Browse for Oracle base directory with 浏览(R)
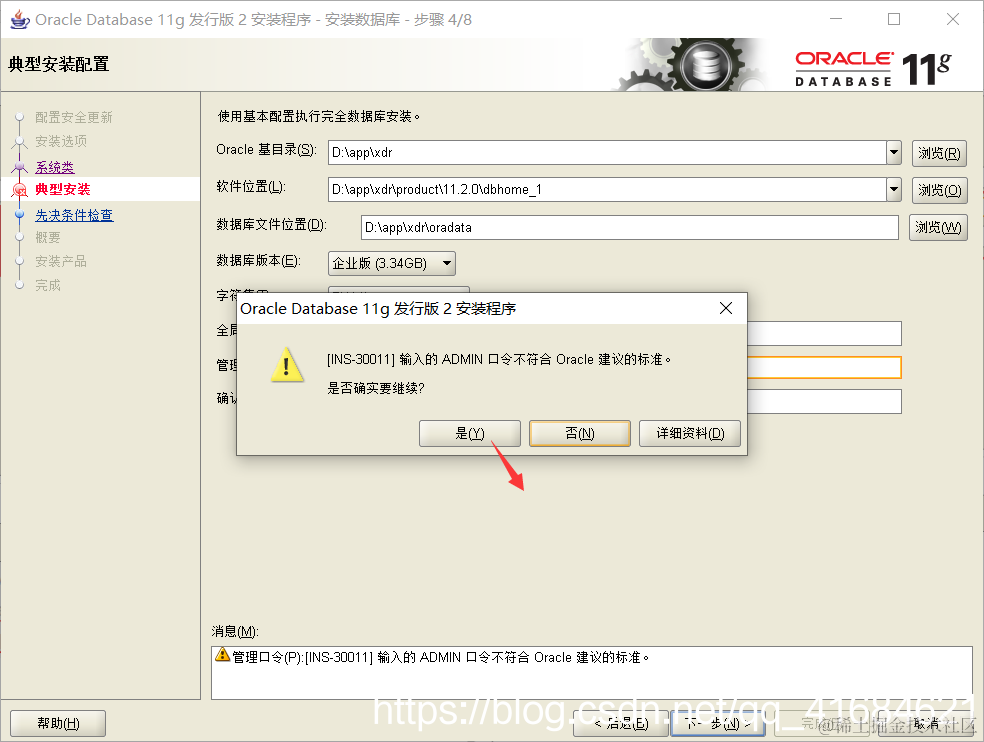This screenshot has width=984, height=742. coord(939,153)
